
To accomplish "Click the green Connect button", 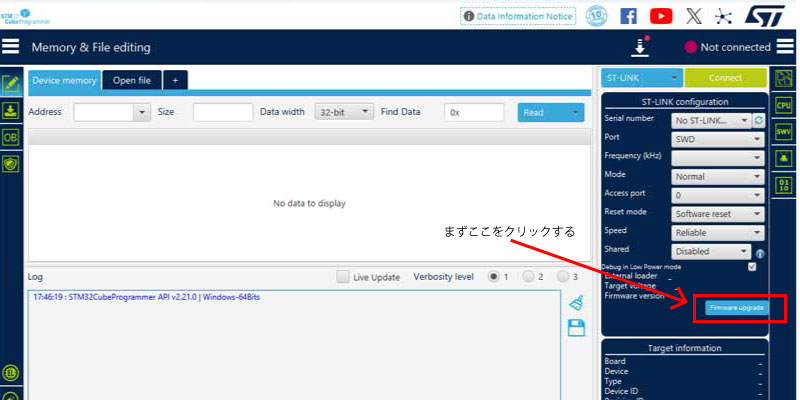I will tap(726, 78).
